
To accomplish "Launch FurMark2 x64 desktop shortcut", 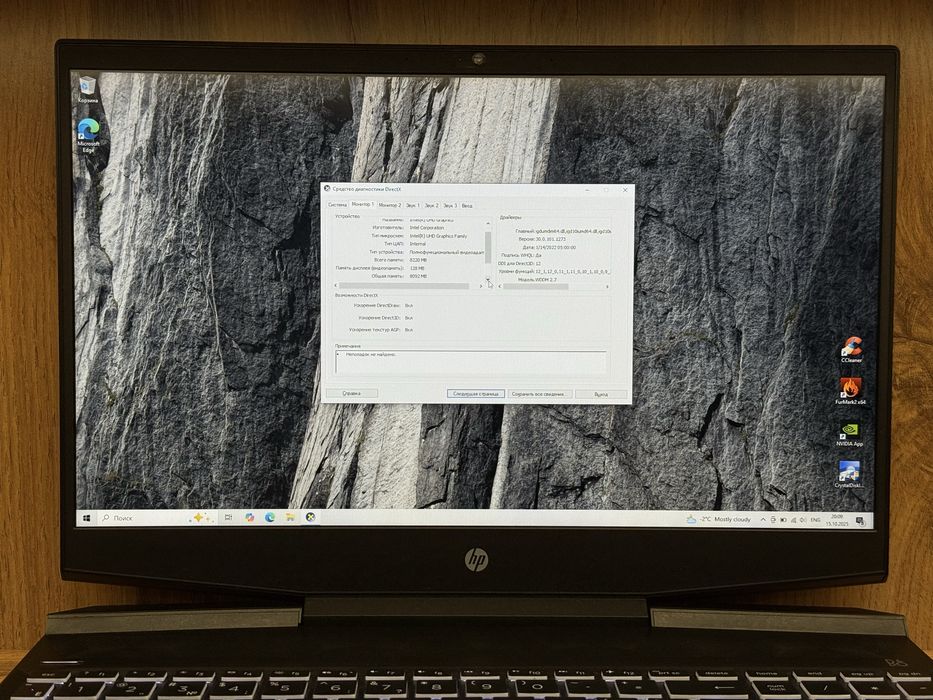I will pyautogui.click(x=850, y=391).
